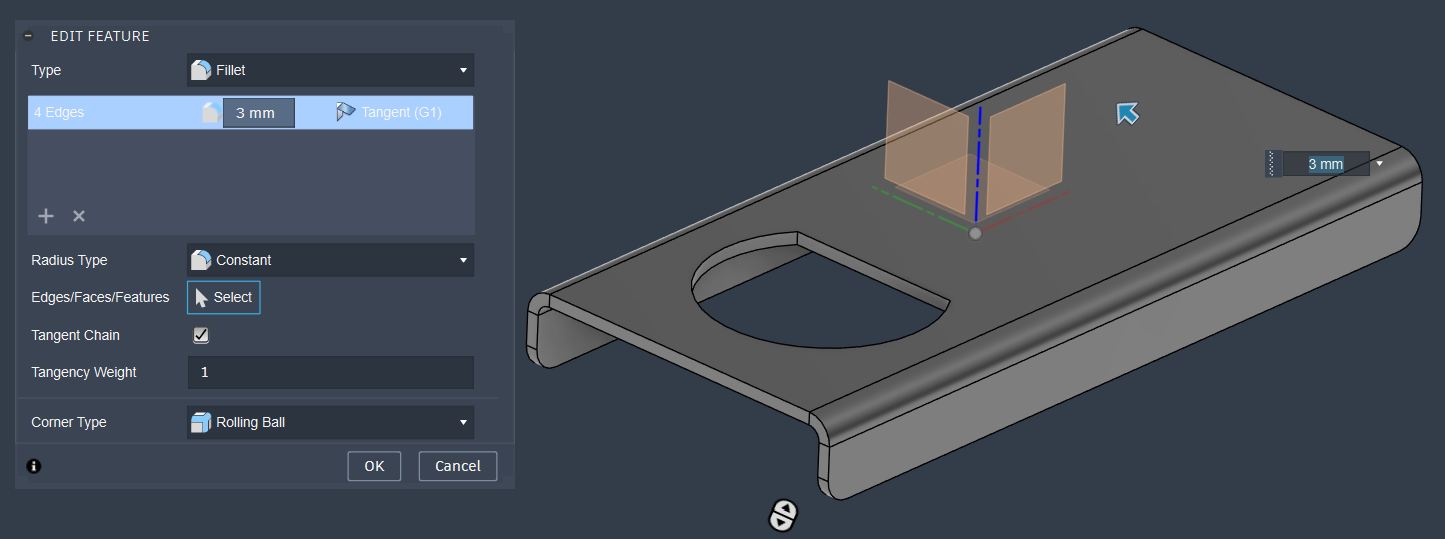Click the 3 mm viewport dimension field

(x=1326, y=164)
